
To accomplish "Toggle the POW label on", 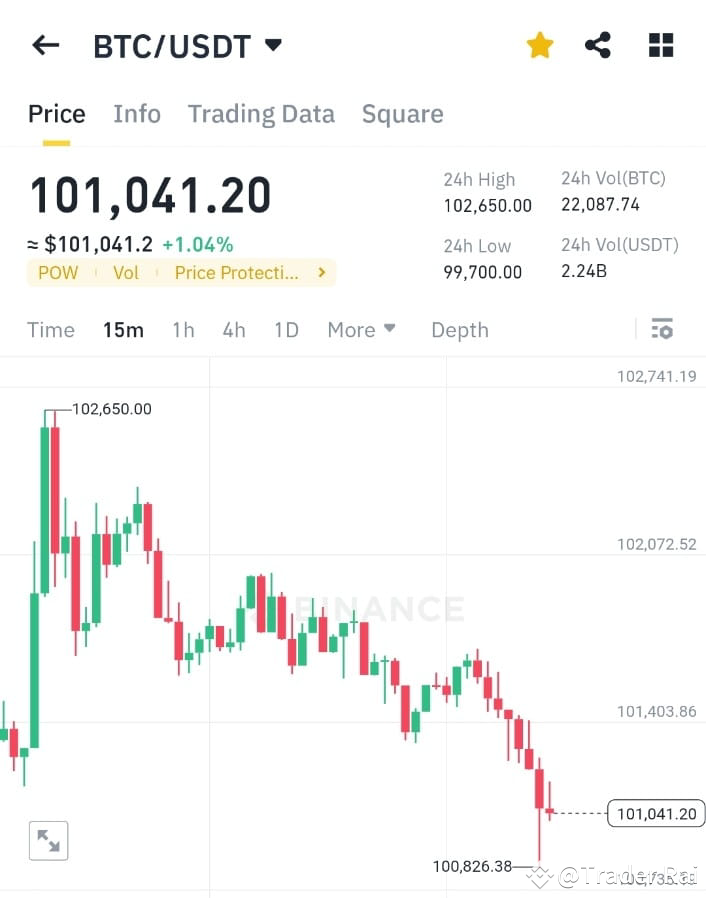I will pos(57,272).
